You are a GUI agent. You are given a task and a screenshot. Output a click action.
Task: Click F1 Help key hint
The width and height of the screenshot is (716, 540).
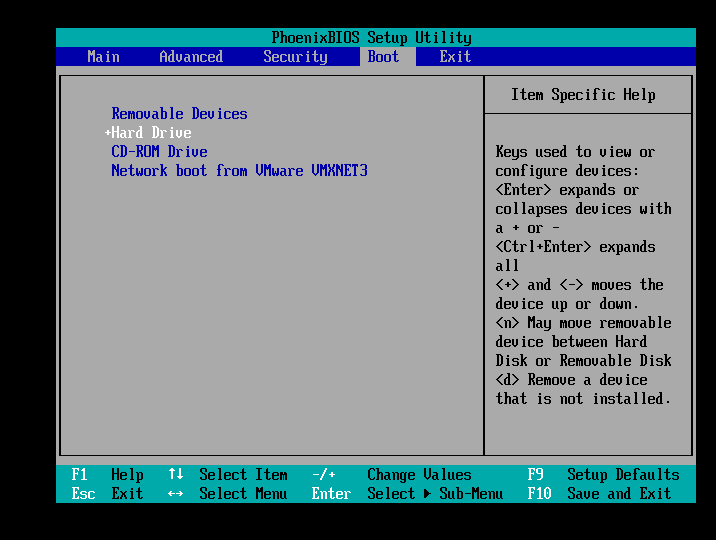(107, 475)
